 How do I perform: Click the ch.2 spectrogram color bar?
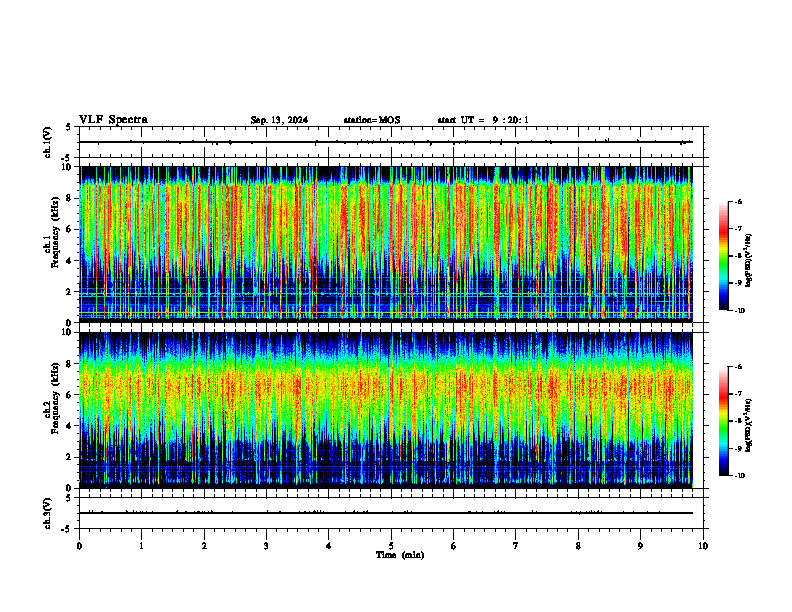click(723, 421)
